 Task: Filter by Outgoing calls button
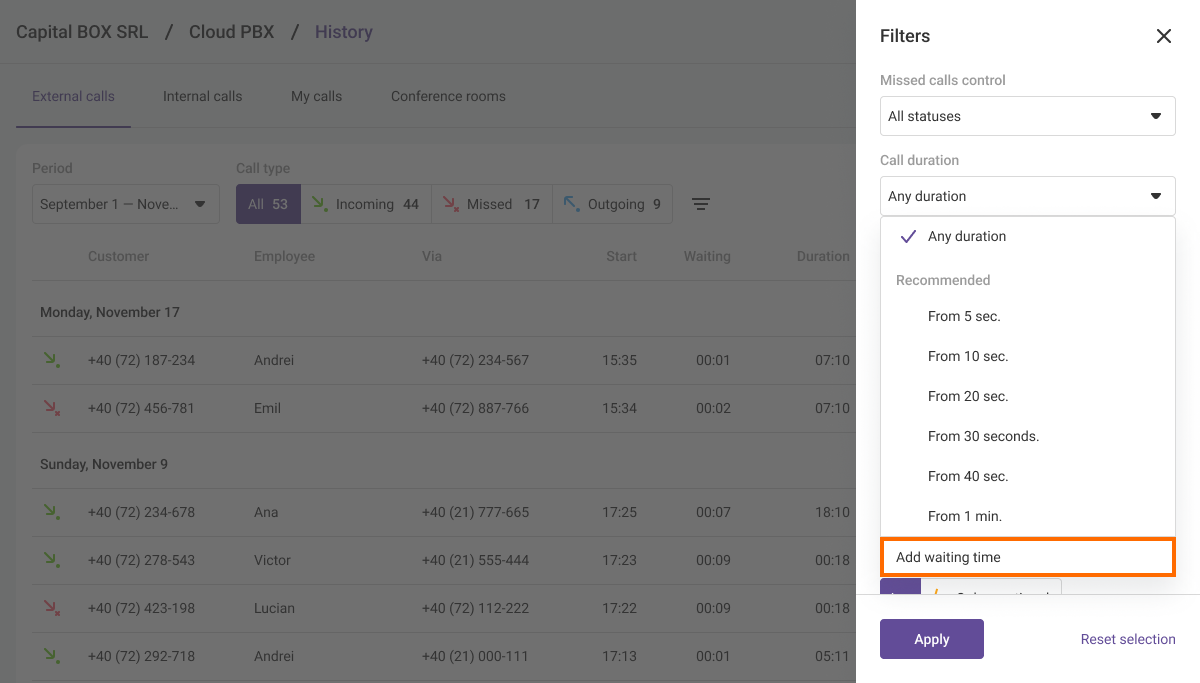tap(612, 204)
